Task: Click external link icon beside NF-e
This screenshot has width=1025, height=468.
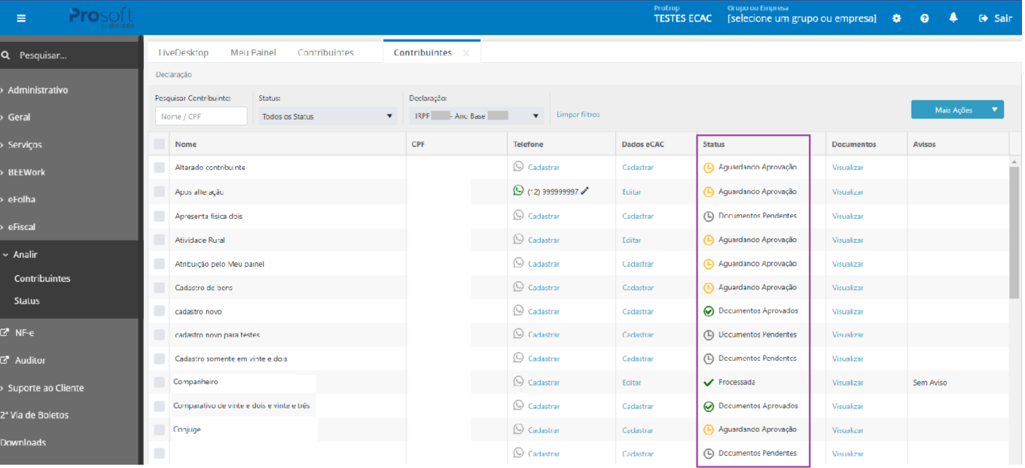Action: tap(5, 332)
